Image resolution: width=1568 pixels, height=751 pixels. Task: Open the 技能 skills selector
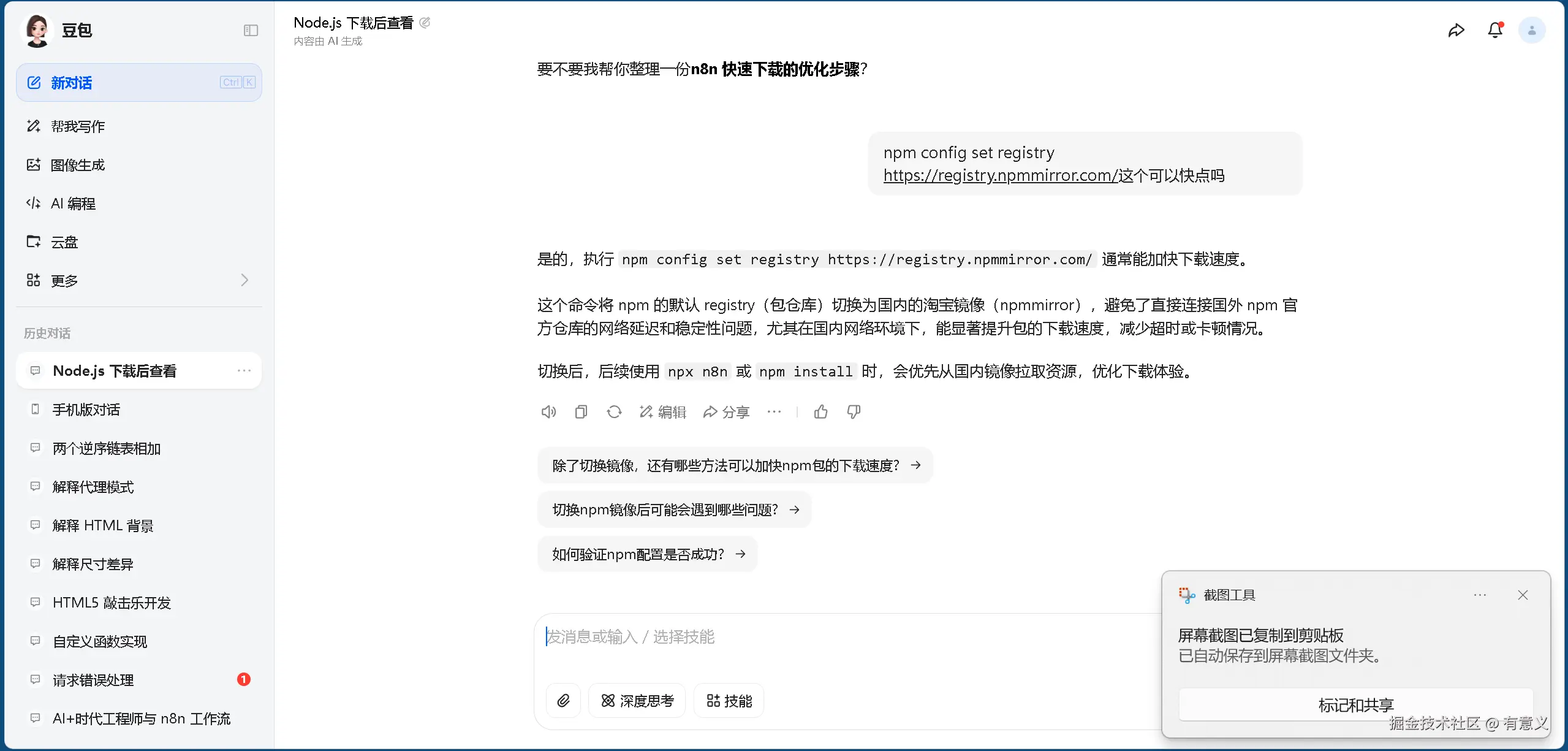pos(729,701)
